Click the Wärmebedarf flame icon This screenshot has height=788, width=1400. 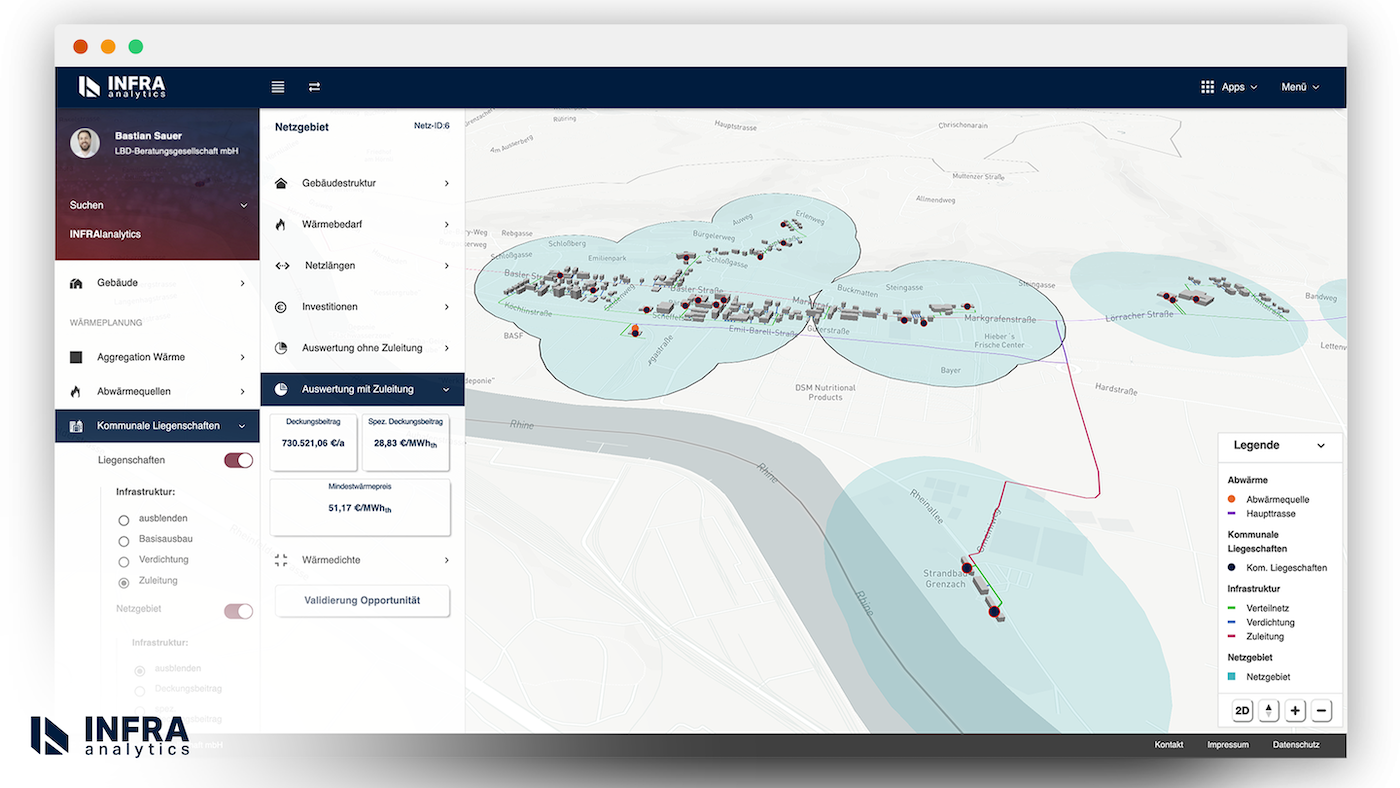click(x=281, y=225)
